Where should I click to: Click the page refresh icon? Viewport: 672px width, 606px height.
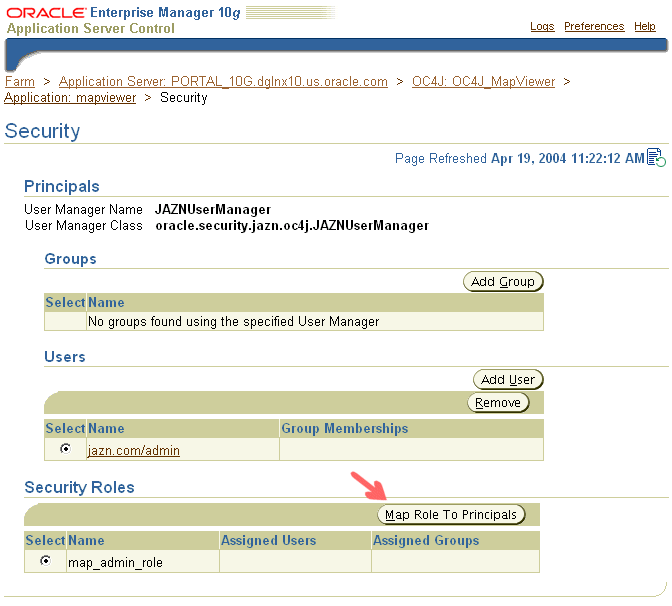656,157
